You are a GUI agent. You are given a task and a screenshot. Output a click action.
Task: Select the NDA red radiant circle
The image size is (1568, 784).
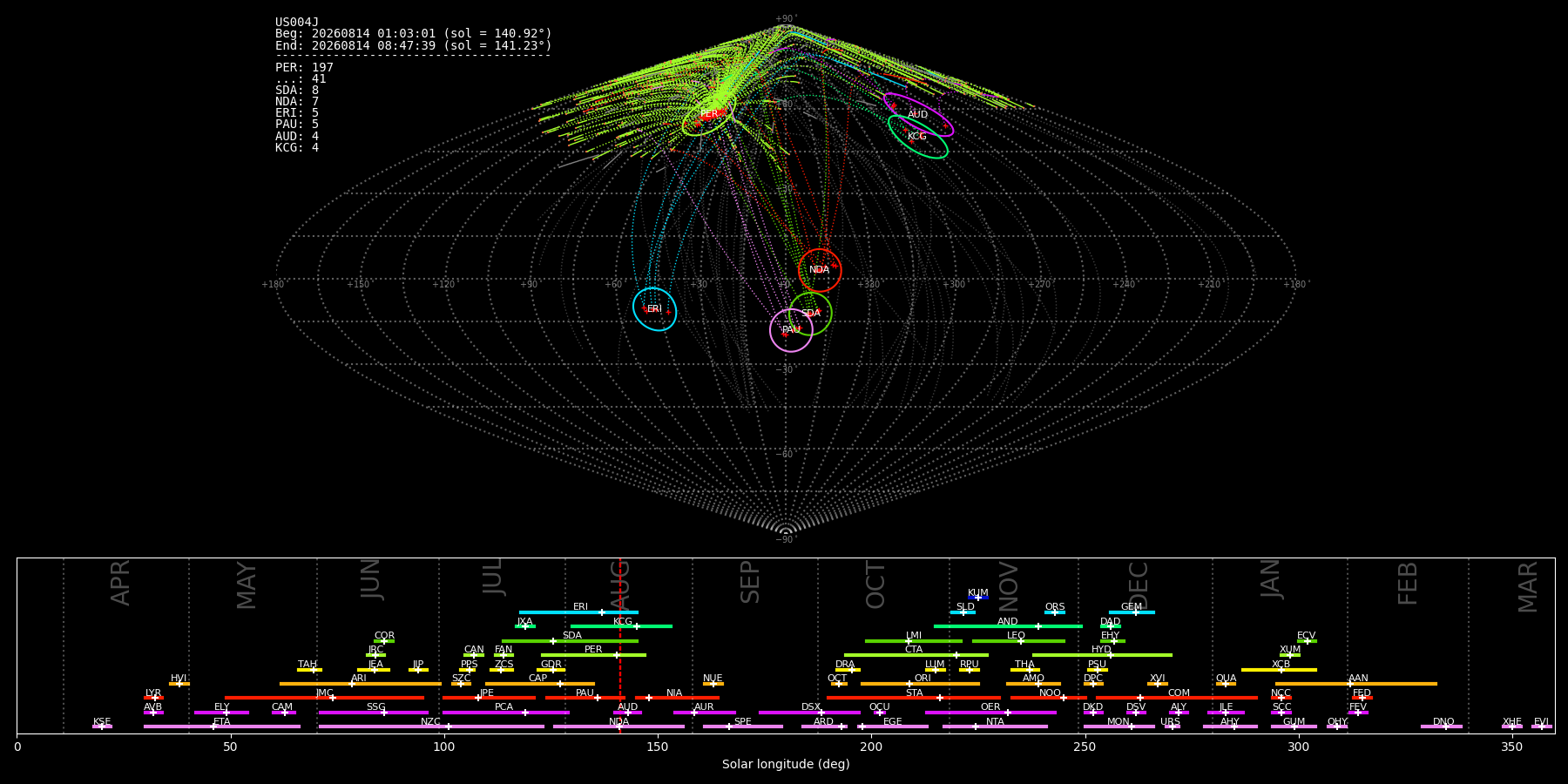pyautogui.click(x=820, y=269)
